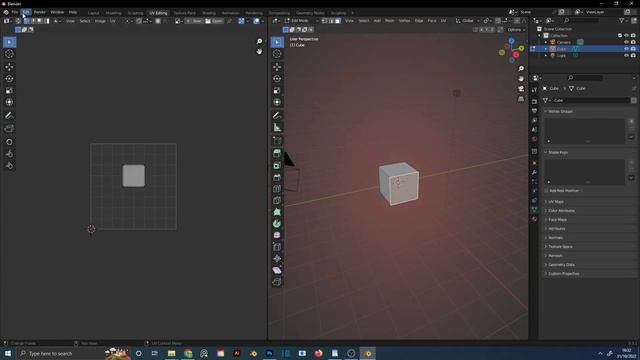Select the Scale tool in the 3D viewport toolbar
Image resolution: width=640 pixels, height=360 pixels.
tap(277, 90)
